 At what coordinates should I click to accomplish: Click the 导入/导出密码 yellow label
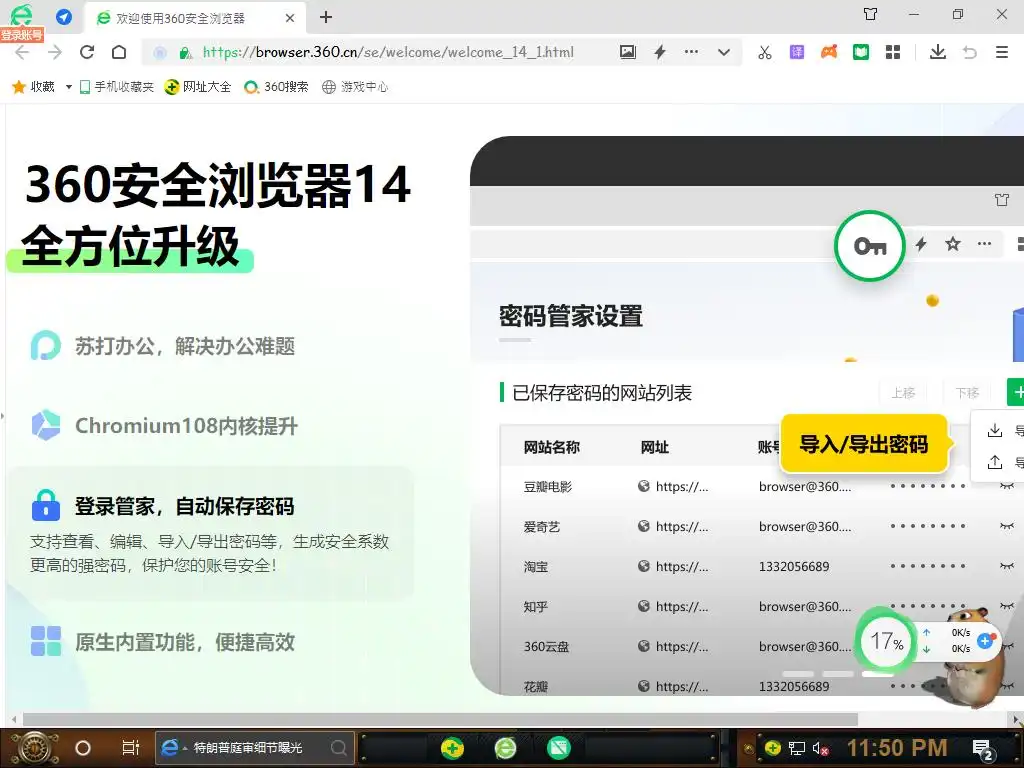[x=863, y=444]
